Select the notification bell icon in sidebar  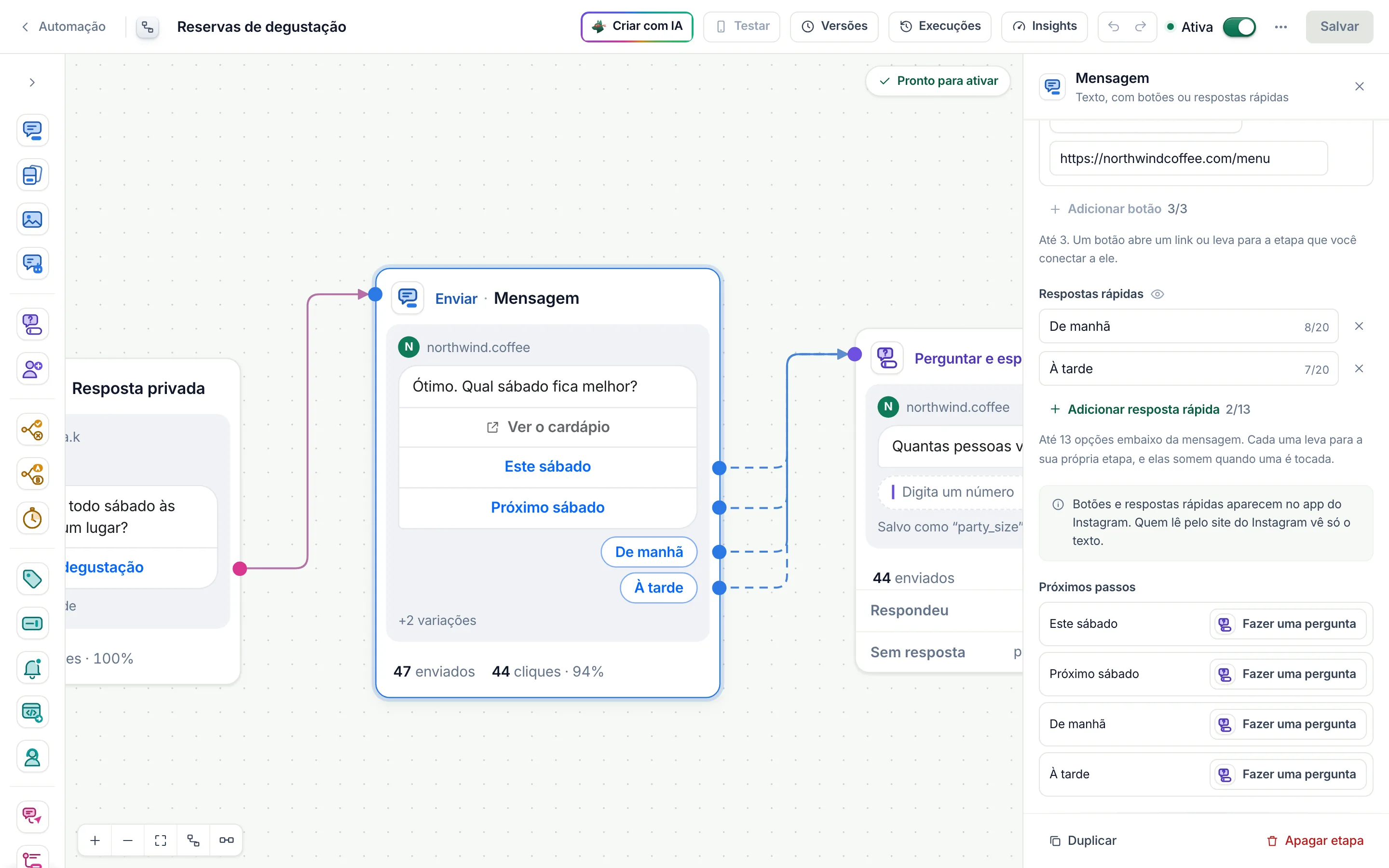(x=32, y=668)
